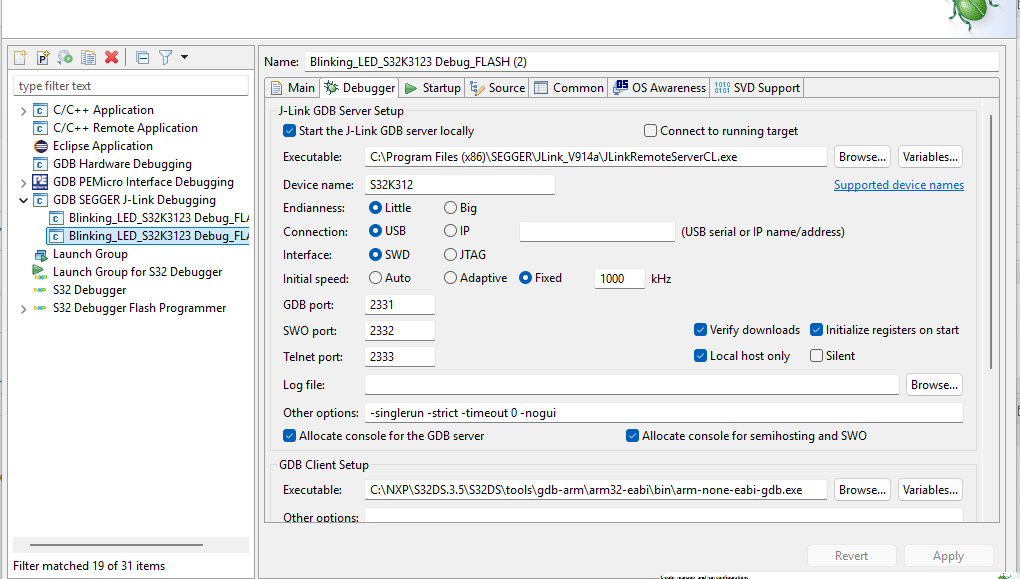The height and width of the screenshot is (579, 1020).
Task: Select SWD interface
Action: (x=375, y=254)
